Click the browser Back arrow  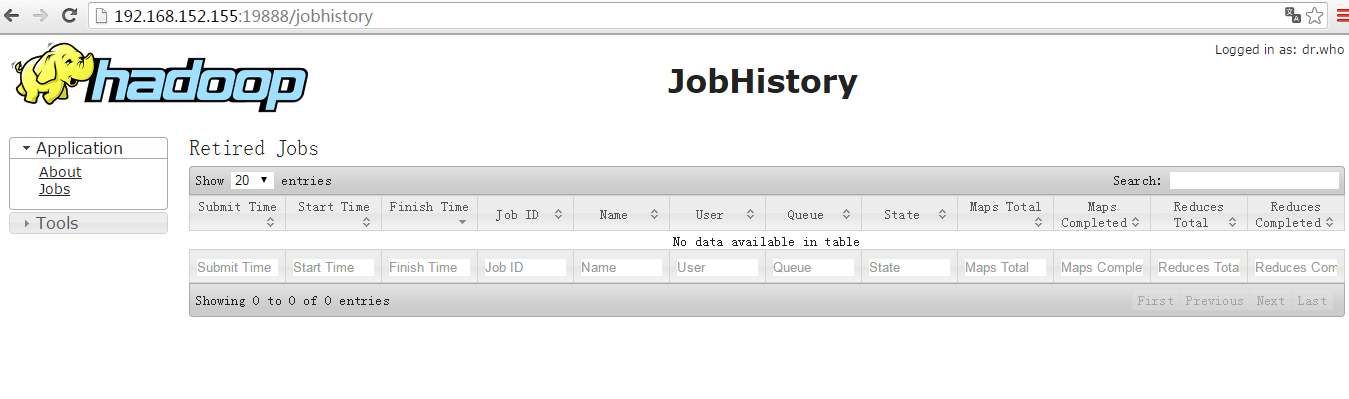[x=13, y=15]
